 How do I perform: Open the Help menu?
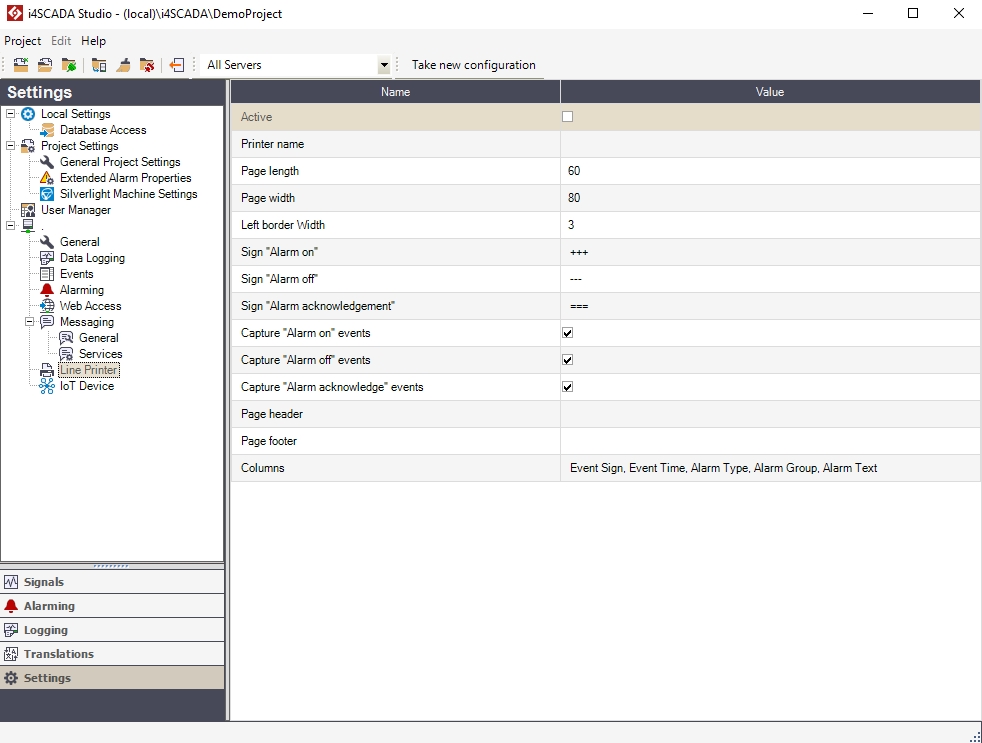point(93,41)
